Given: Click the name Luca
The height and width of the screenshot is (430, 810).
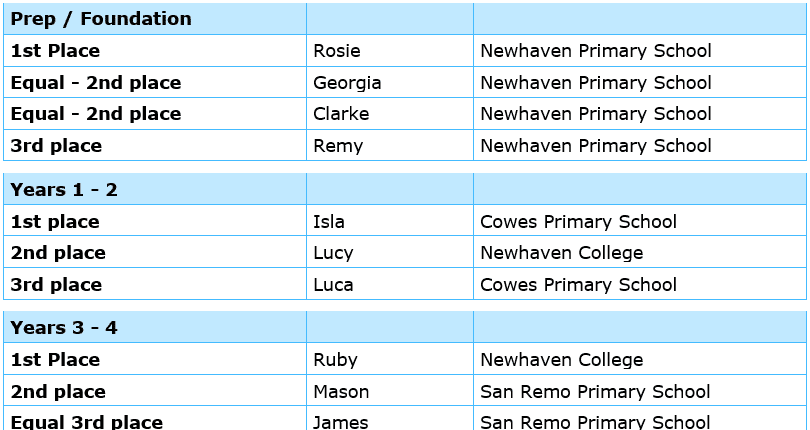Looking at the screenshot, I should [x=333, y=285].
